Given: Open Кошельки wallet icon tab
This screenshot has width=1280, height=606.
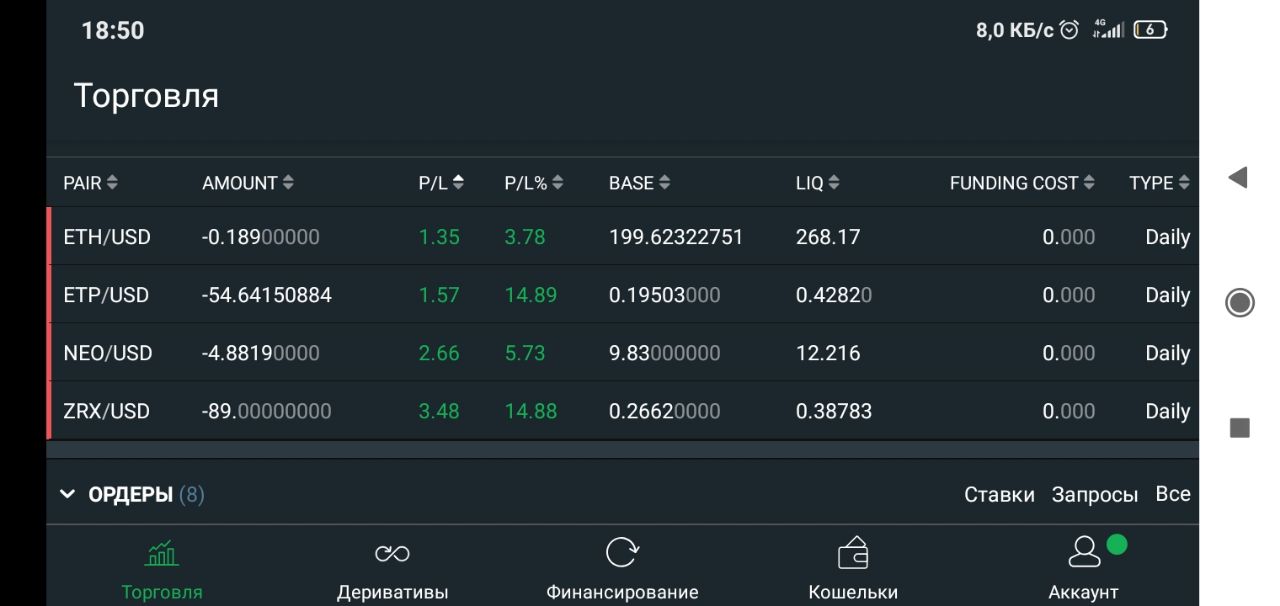Looking at the screenshot, I should (853, 553).
